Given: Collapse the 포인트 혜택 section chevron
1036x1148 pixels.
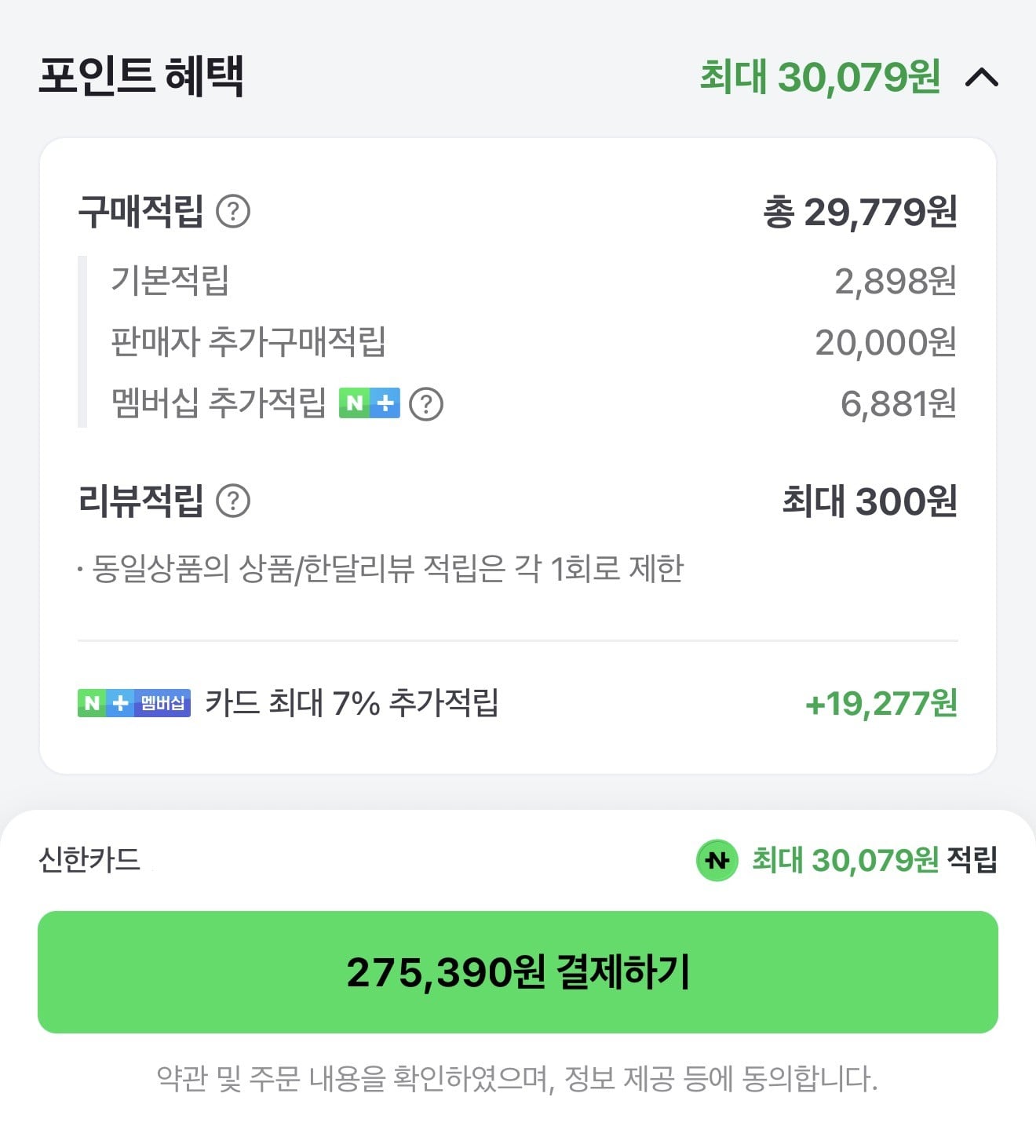Looking at the screenshot, I should [x=981, y=77].
